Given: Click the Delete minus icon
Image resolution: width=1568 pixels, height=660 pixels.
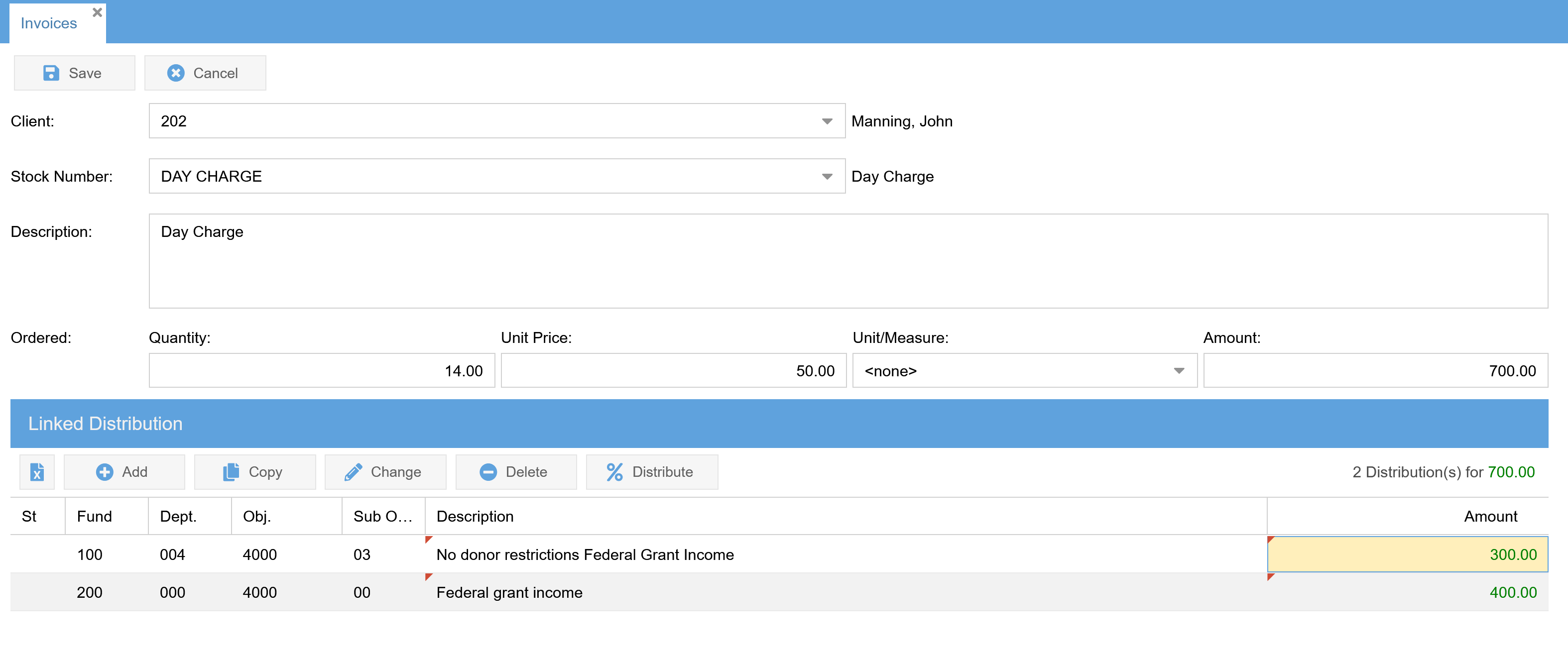Looking at the screenshot, I should 488,472.
